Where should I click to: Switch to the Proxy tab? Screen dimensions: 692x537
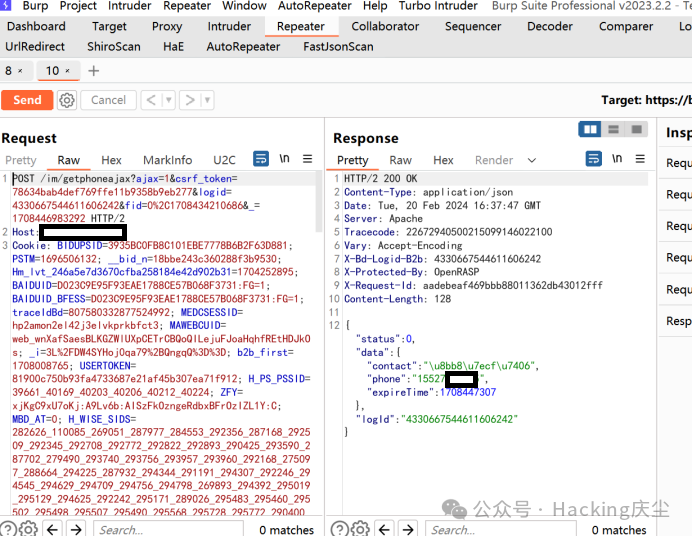(x=167, y=26)
